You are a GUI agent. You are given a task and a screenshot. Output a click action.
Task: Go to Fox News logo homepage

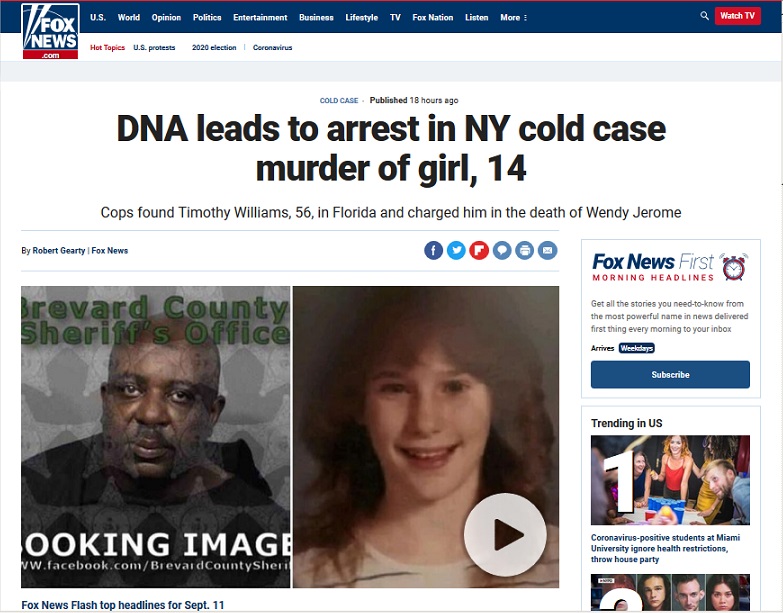coord(50,31)
